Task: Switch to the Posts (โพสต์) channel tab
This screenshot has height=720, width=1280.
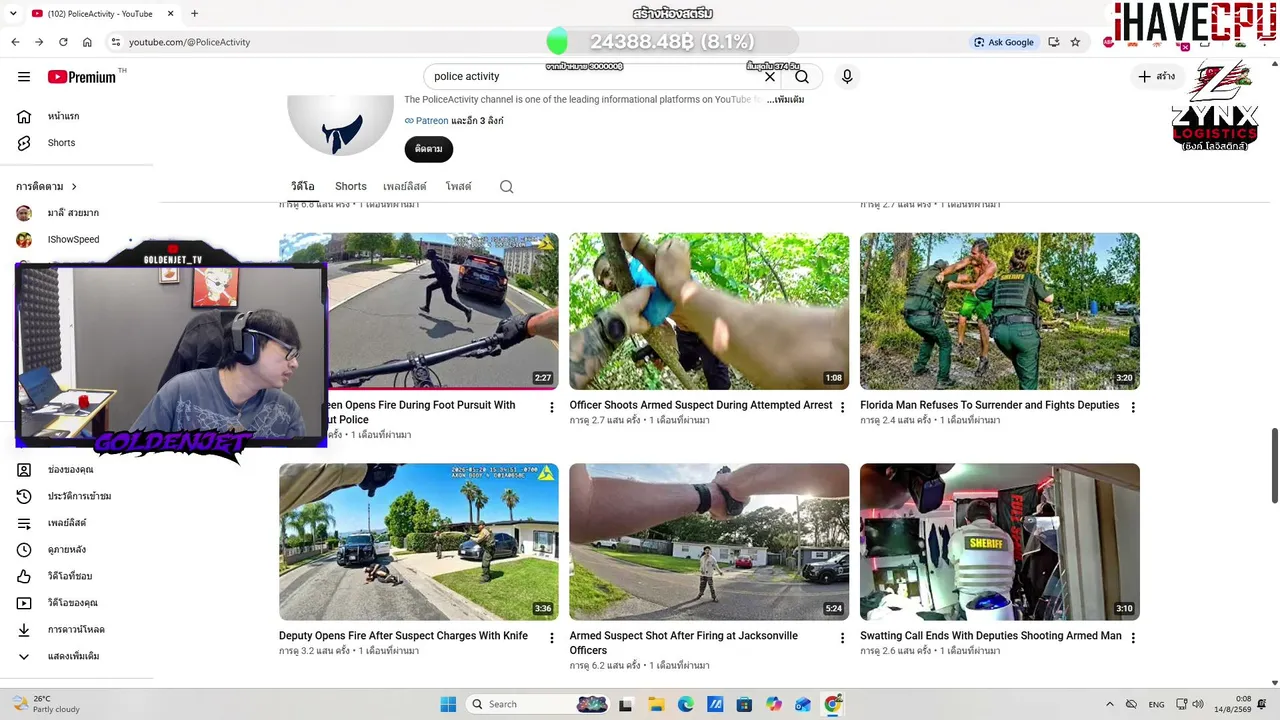Action: click(459, 187)
